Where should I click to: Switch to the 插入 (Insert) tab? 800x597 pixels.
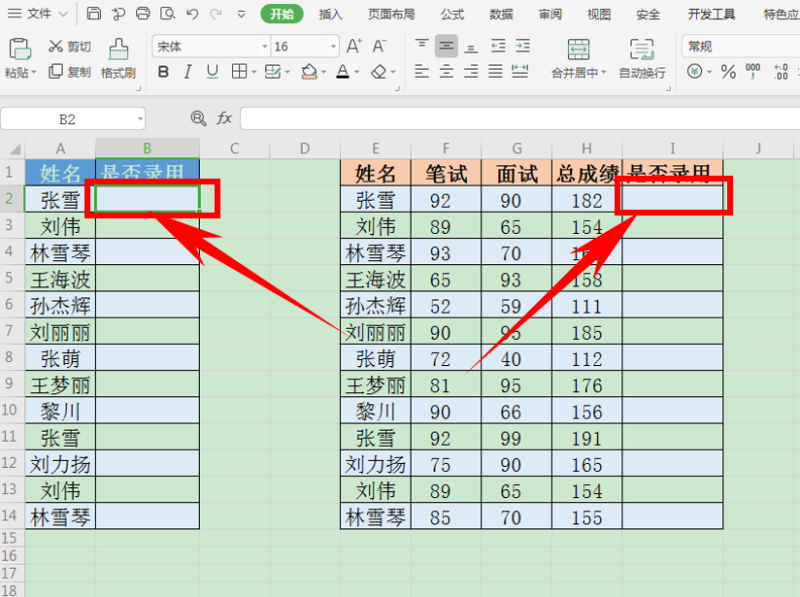point(330,14)
